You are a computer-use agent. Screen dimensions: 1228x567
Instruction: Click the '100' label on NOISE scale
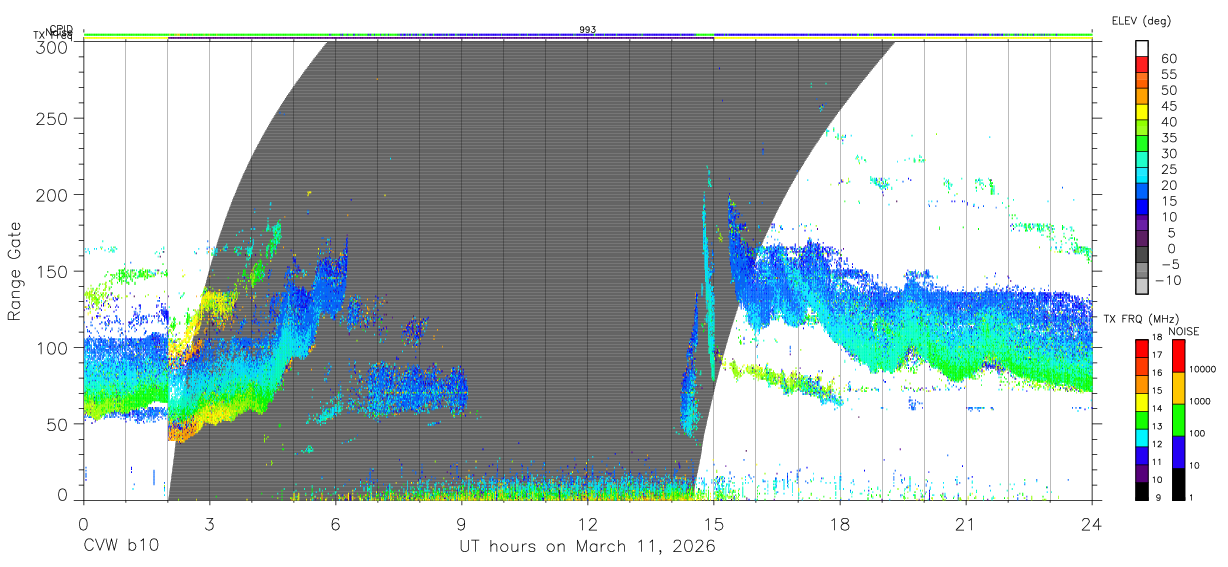point(1197,433)
